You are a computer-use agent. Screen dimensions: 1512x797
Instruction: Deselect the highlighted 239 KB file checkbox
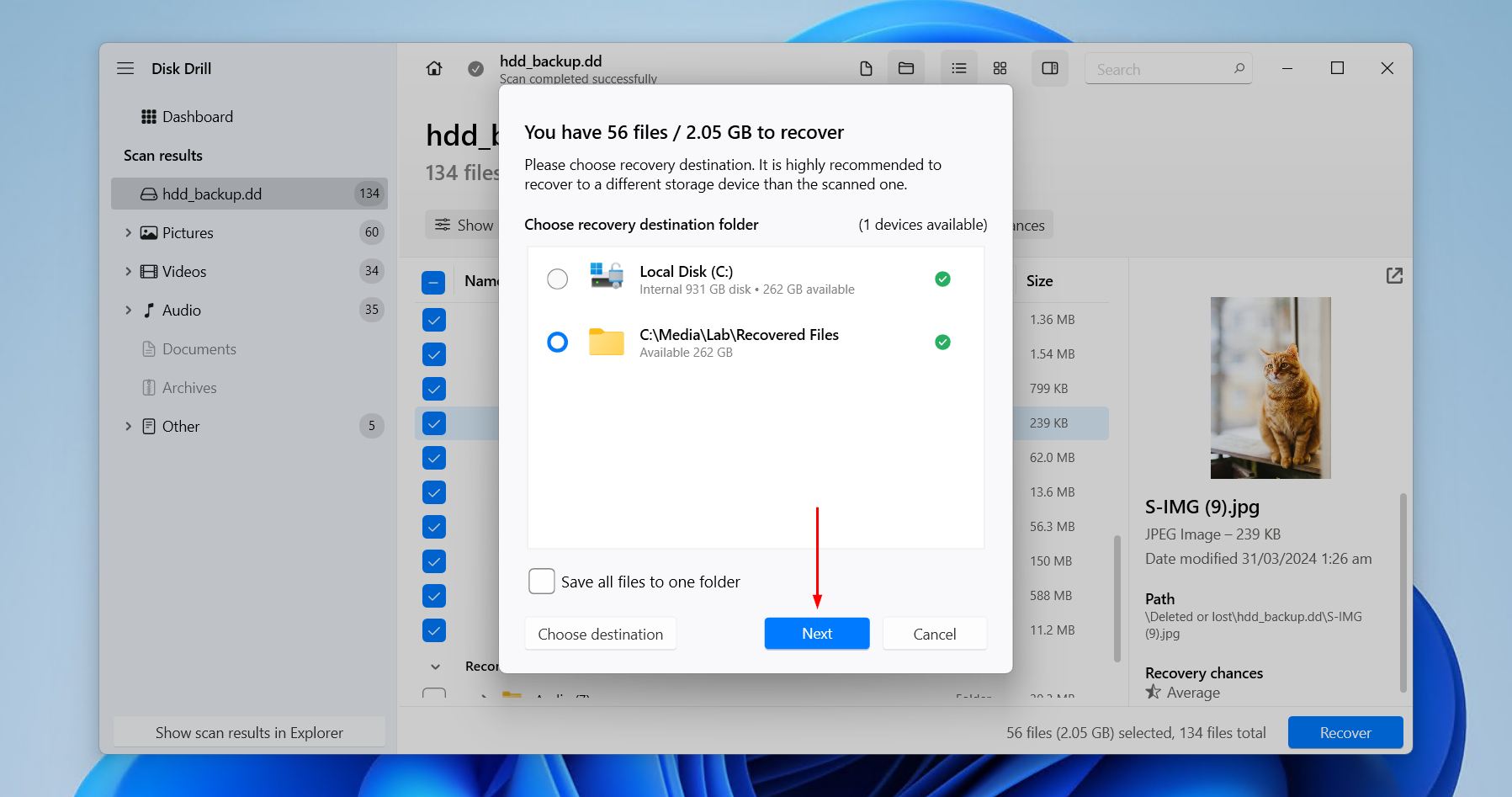pyautogui.click(x=434, y=423)
